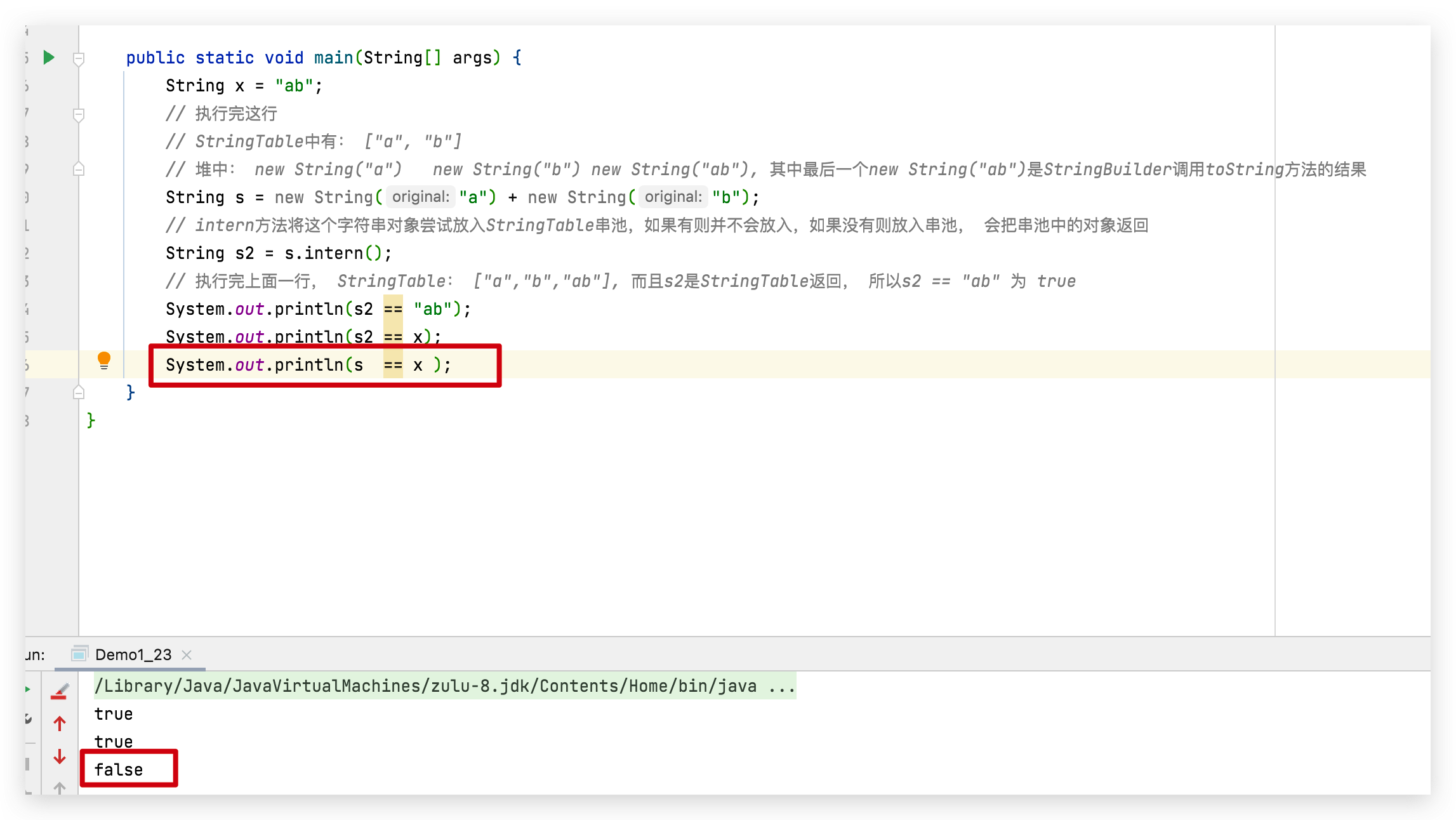
Task: Toggle fold end marker on 堆中 comment line
Action: coord(79,169)
